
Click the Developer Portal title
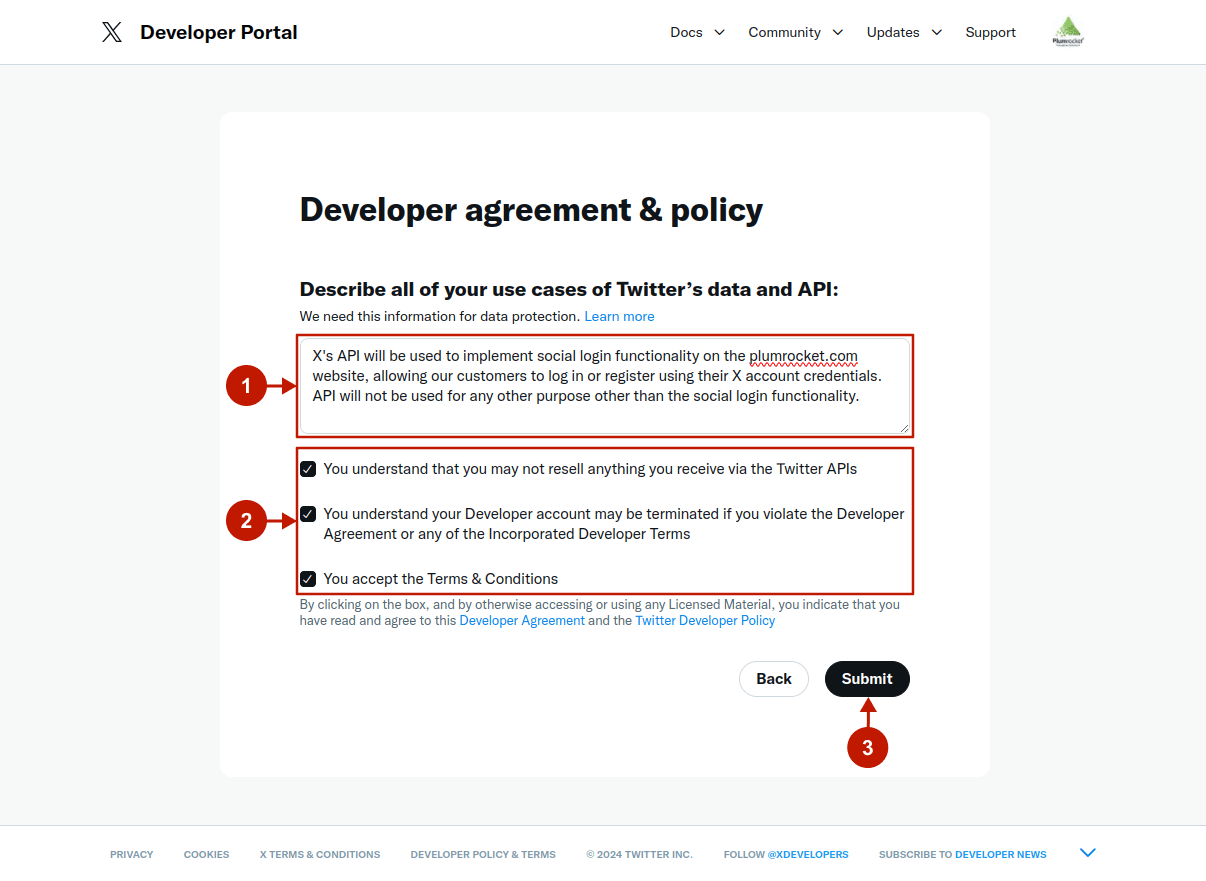219,32
